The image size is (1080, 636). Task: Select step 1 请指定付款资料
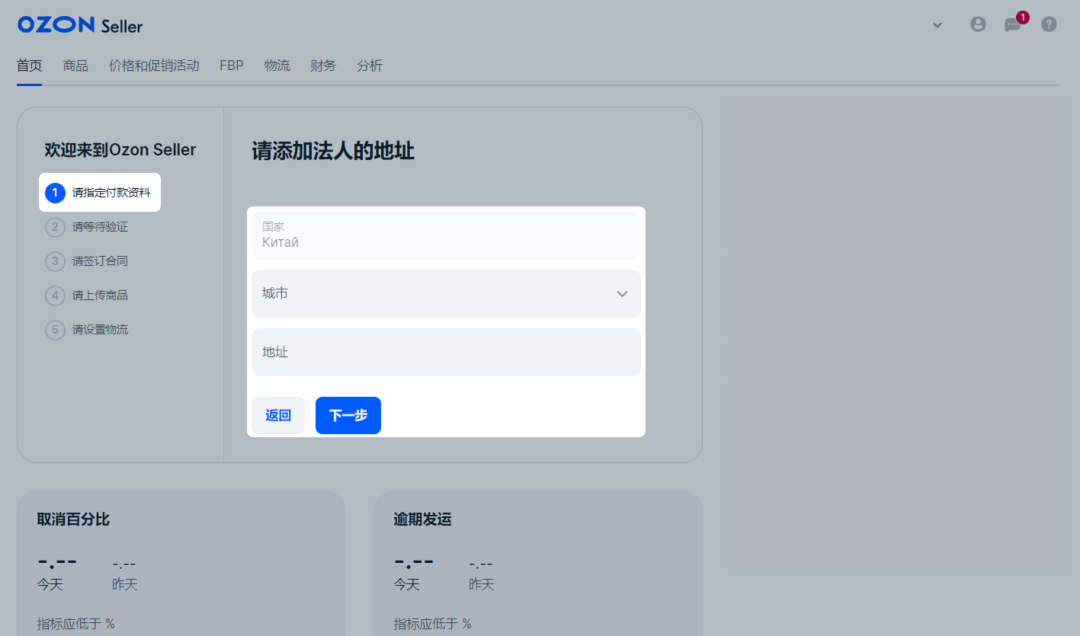100,192
